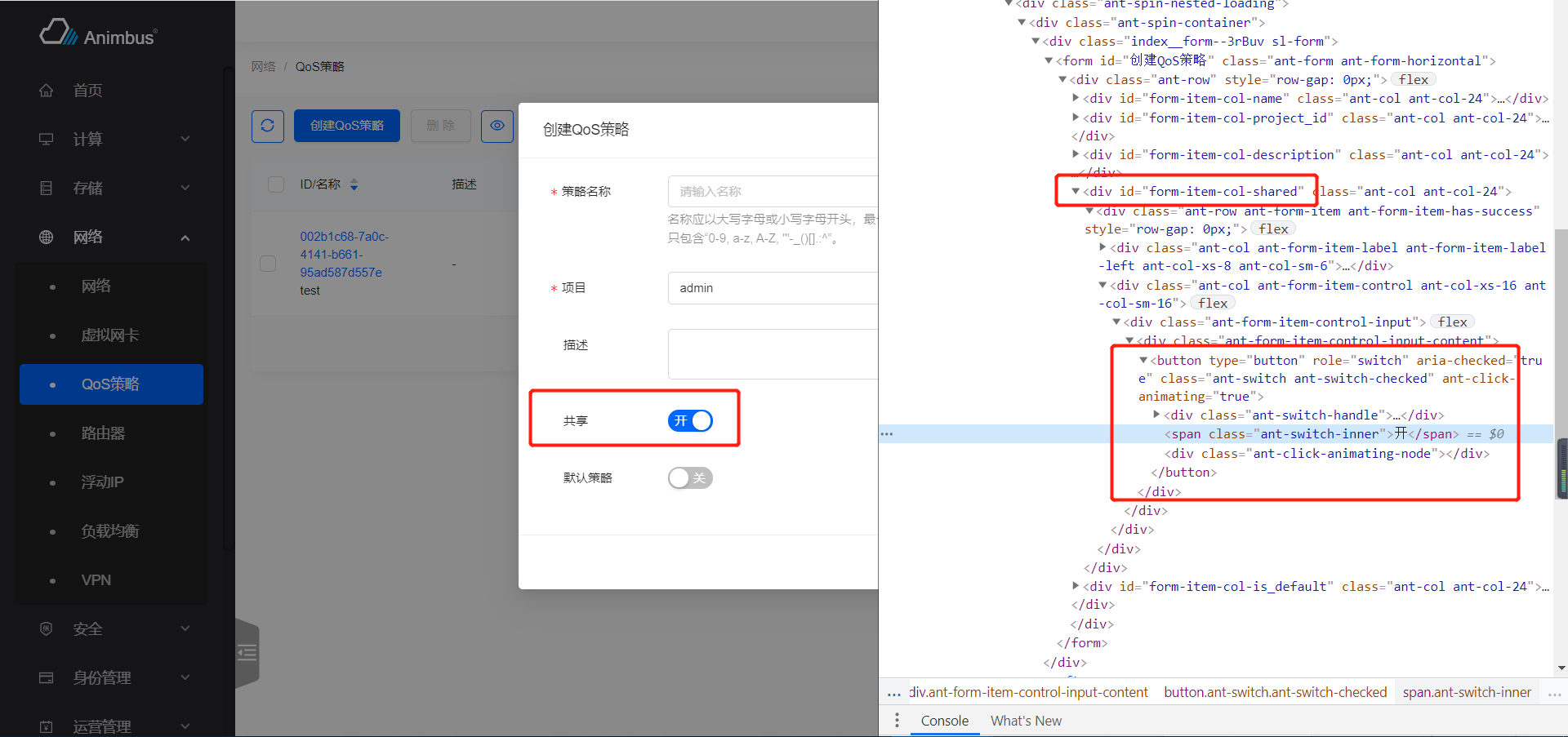The image size is (1568, 737).
Task: Click the sidebar collapse icon
Action: [x=247, y=652]
